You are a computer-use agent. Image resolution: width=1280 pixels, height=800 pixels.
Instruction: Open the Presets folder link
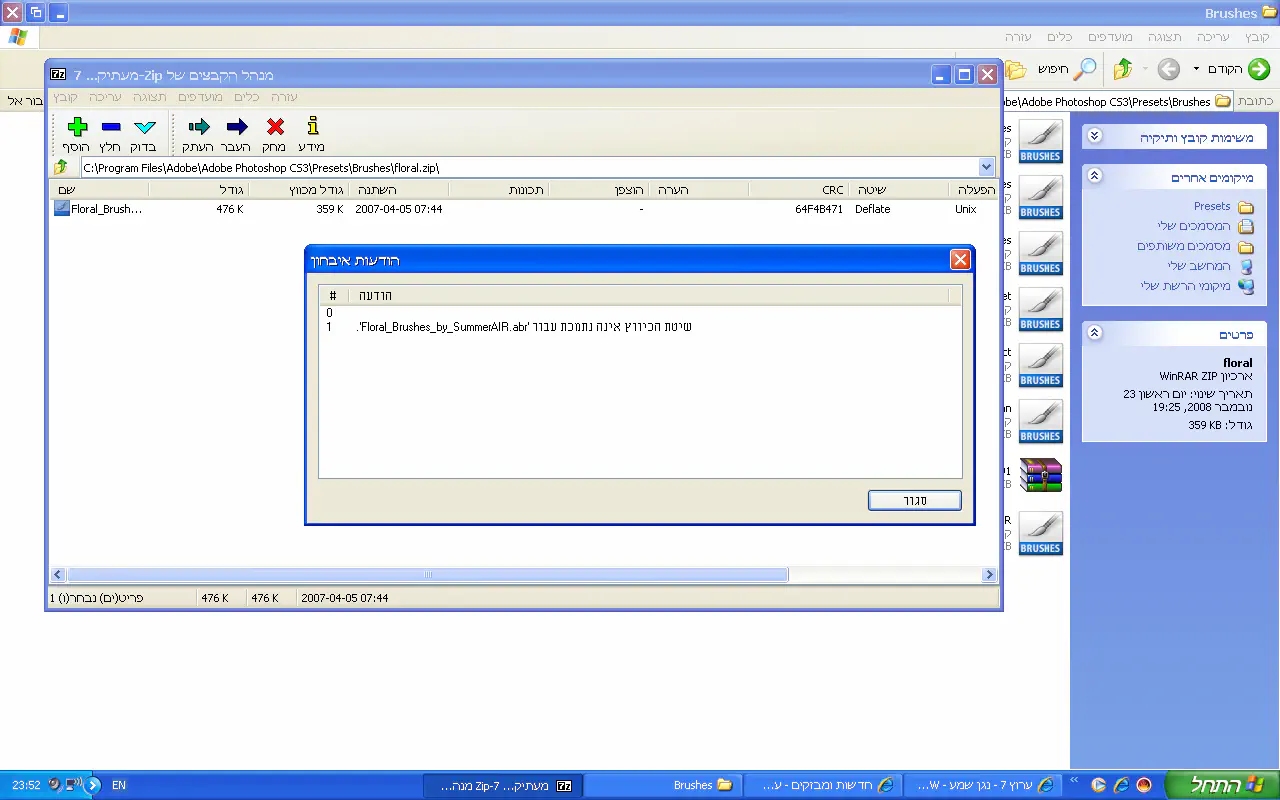point(1212,206)
